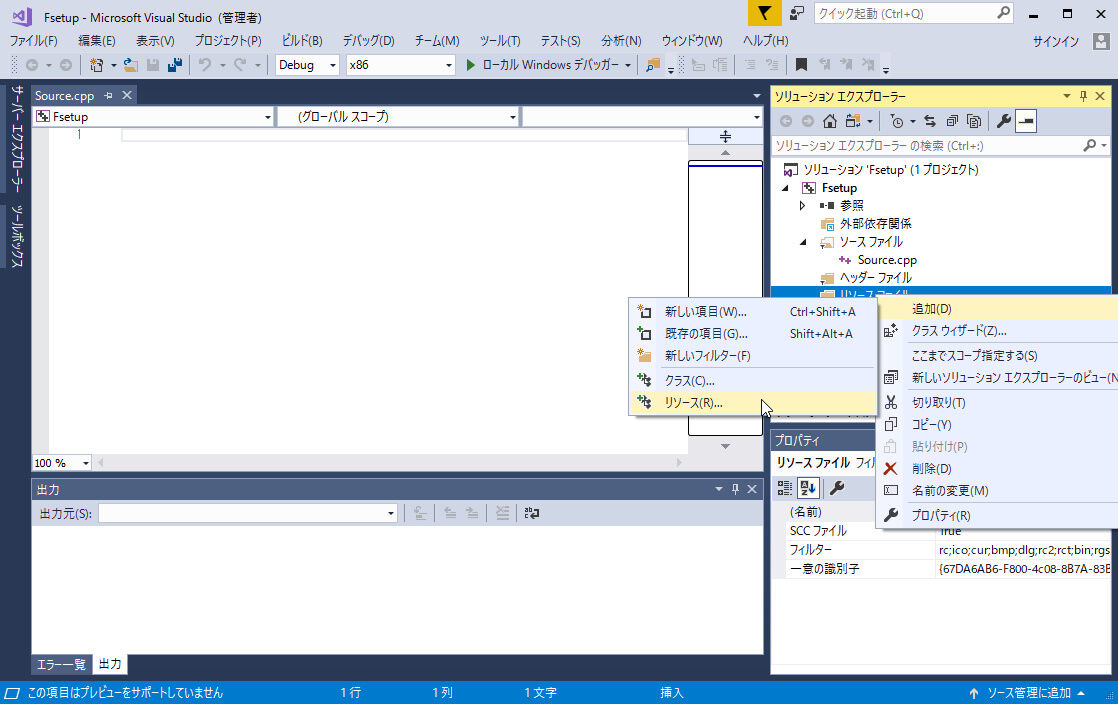Image resolution: width=1118 pixels, height=704 pixels.
Task: Toggle word wrap in 出力 toolbar
Action: 532,513
